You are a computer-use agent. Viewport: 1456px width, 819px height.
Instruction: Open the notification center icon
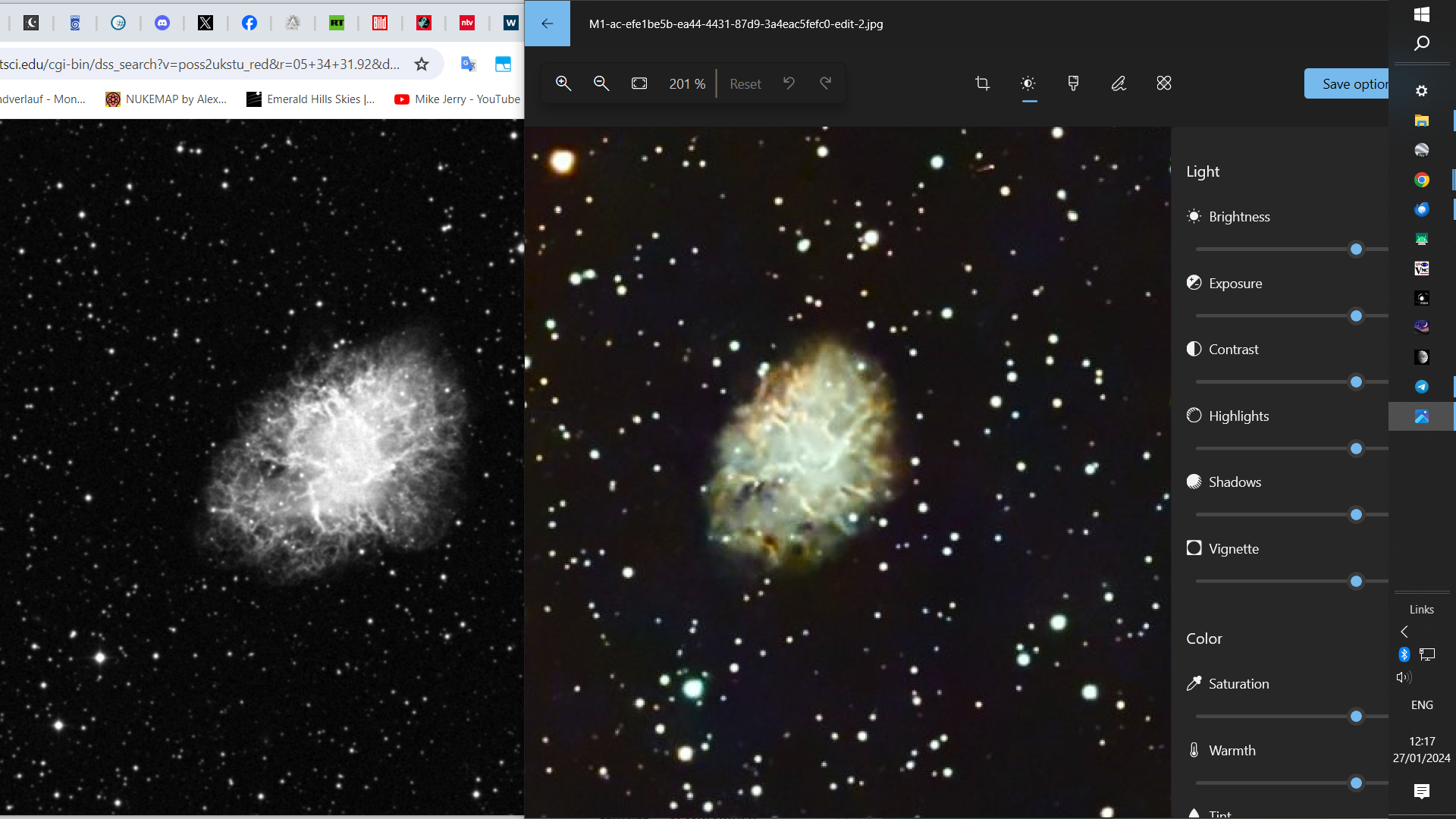pyautogui.click(x=1422, y=792)
